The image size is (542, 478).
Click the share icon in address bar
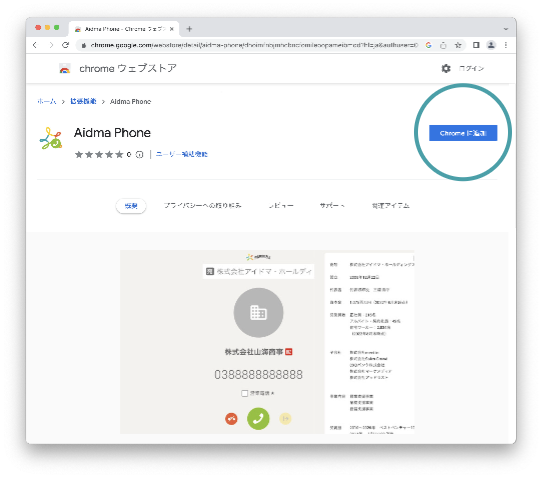[x=443, y=45]
